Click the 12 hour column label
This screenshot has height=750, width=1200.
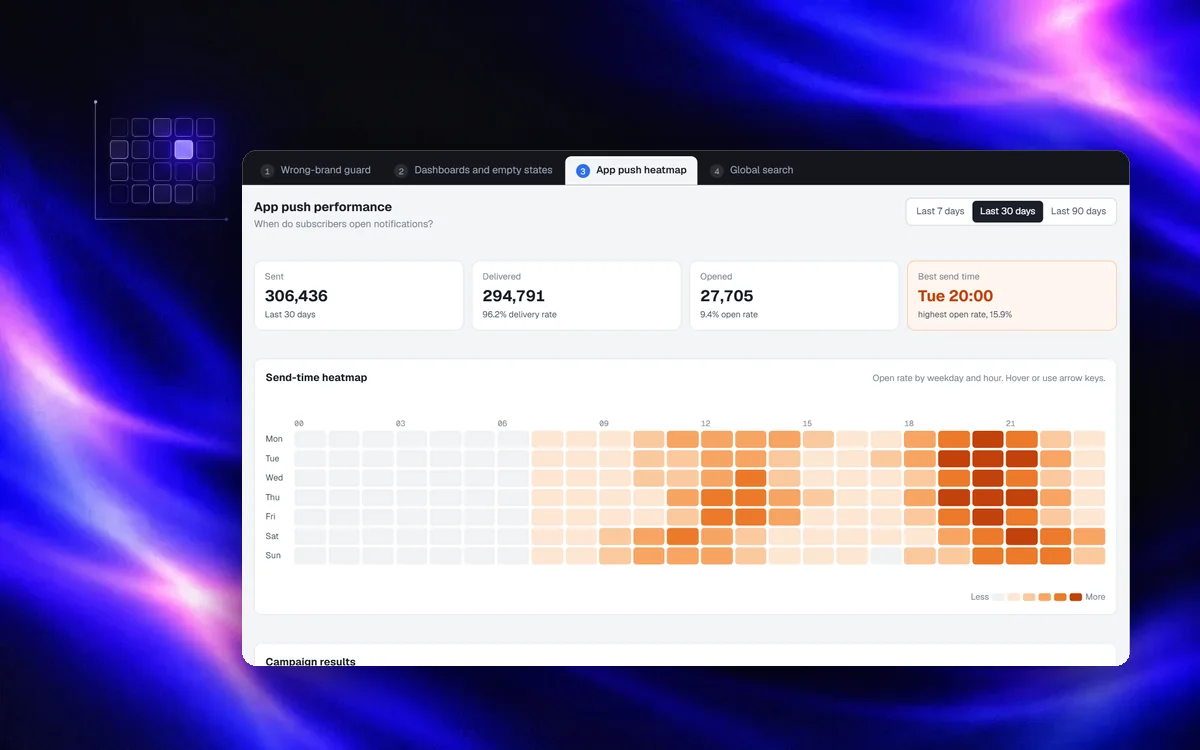(706, 423)
